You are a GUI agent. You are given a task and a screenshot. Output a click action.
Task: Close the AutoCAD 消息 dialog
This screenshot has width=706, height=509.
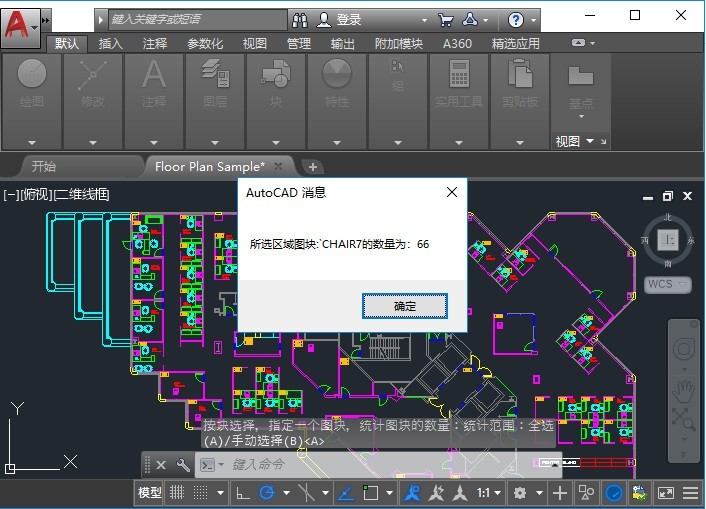[x=452, y=192]
